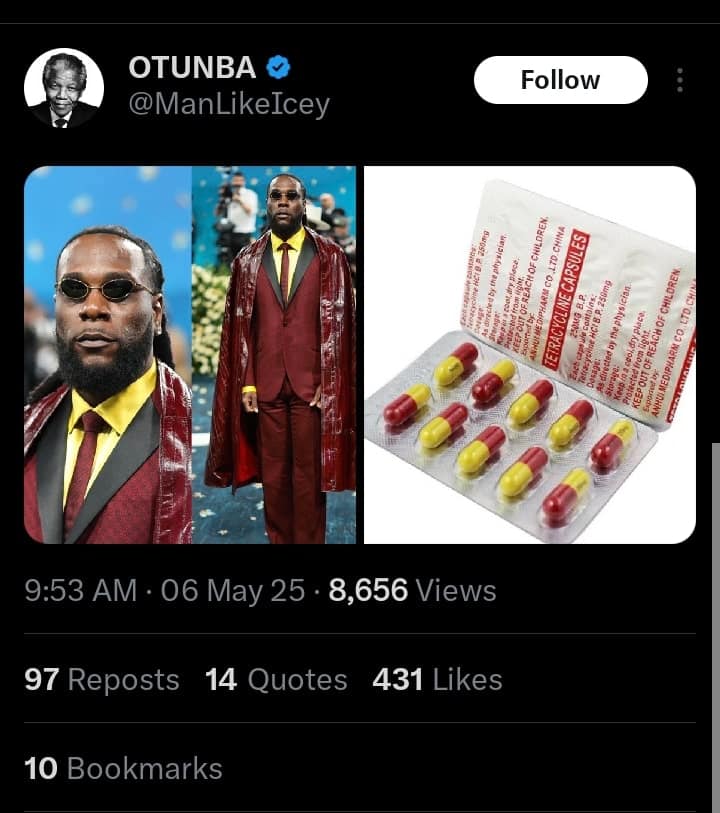Image resolution: width=720 pixels, height=813 pixels.
Task: Open the close-up portrait photo with sunglasses
Action: 107,355
